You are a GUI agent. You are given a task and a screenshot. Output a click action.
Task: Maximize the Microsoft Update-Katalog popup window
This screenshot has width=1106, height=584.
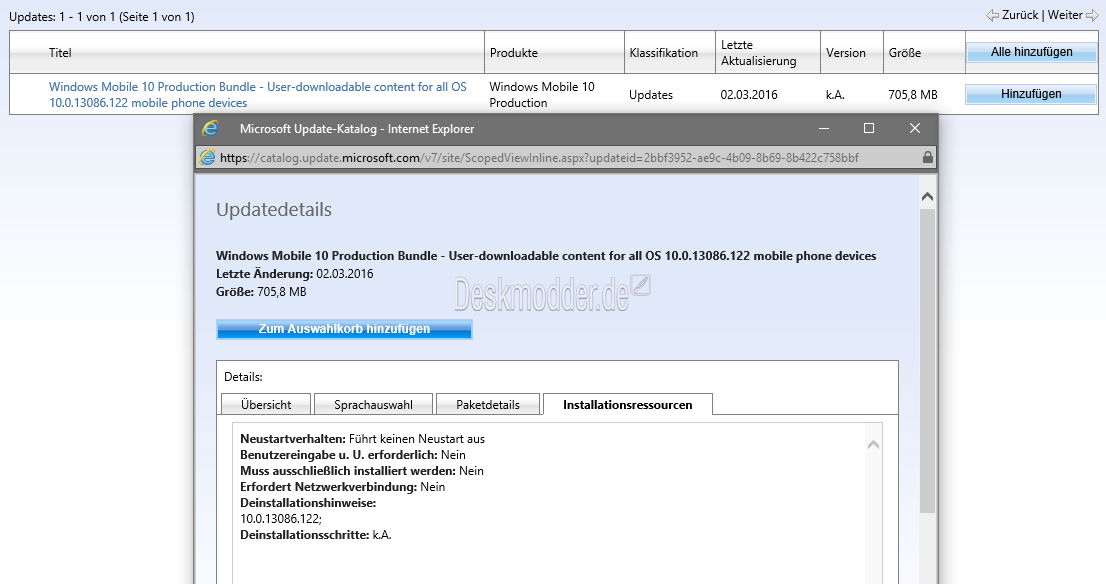869,128
